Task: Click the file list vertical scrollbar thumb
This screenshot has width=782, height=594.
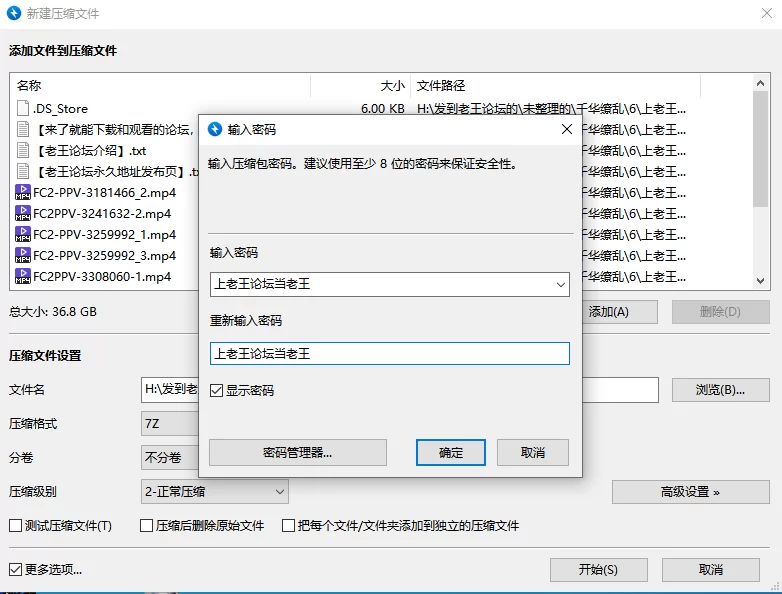Action: (760, 149)
